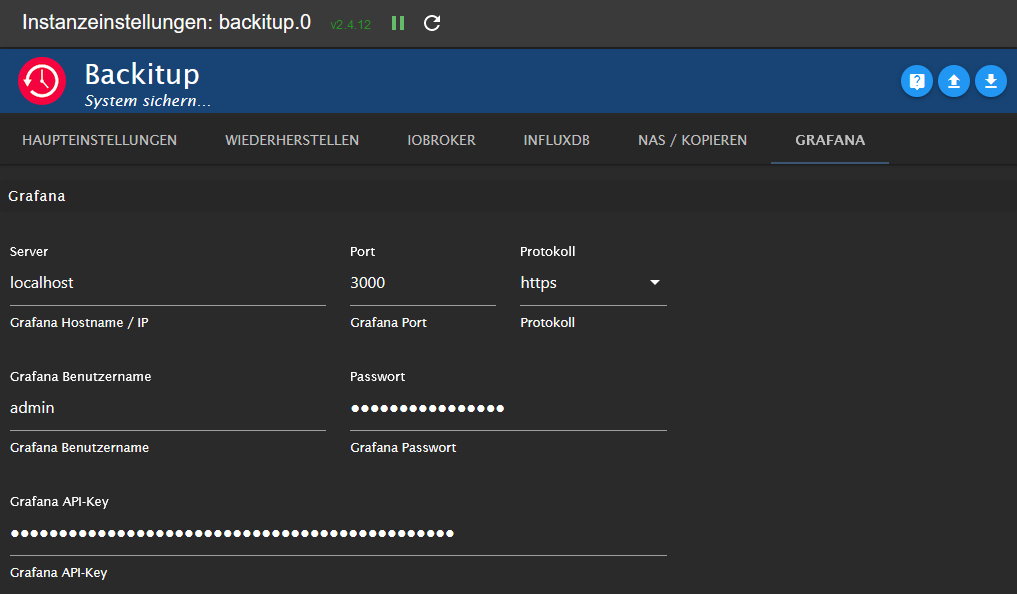Screen dimensions: 1017x594
Task: Open the help question-mark button
Action: pos(916,82)
